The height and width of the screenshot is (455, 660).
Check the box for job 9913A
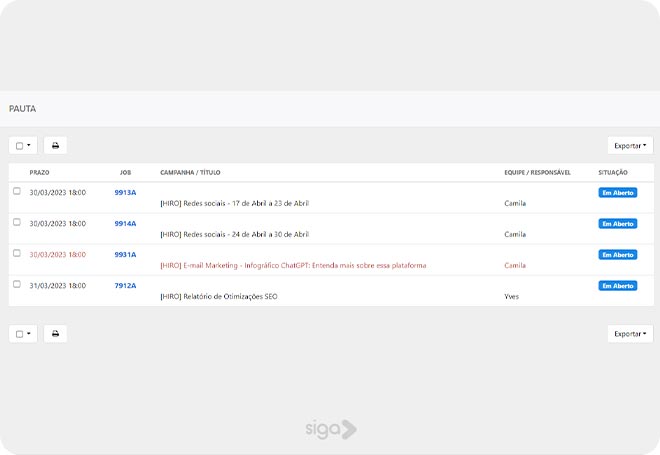point(16,191)
